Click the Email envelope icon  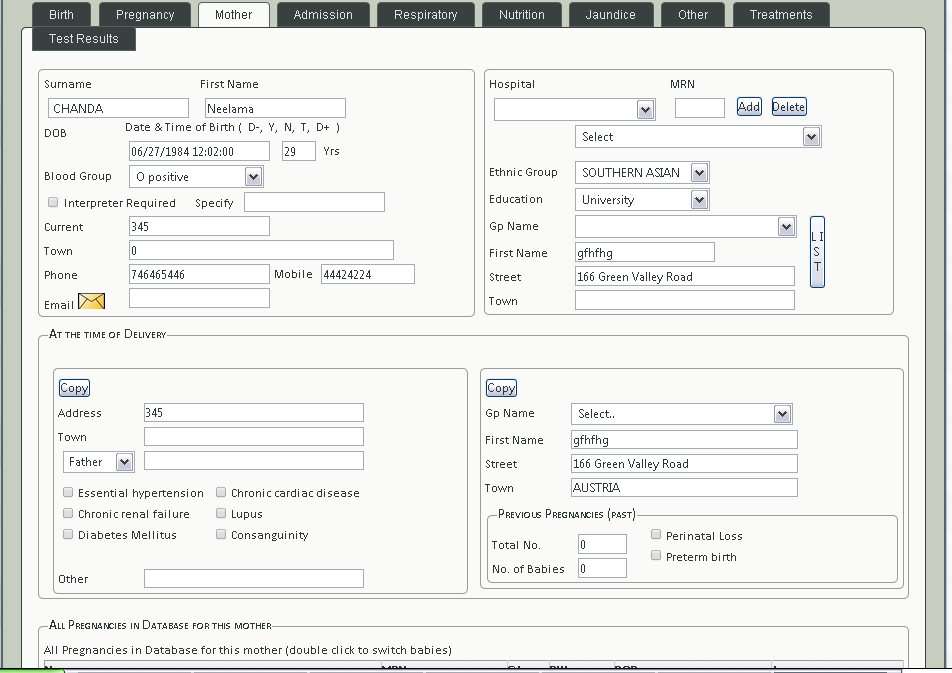point(91,301)
